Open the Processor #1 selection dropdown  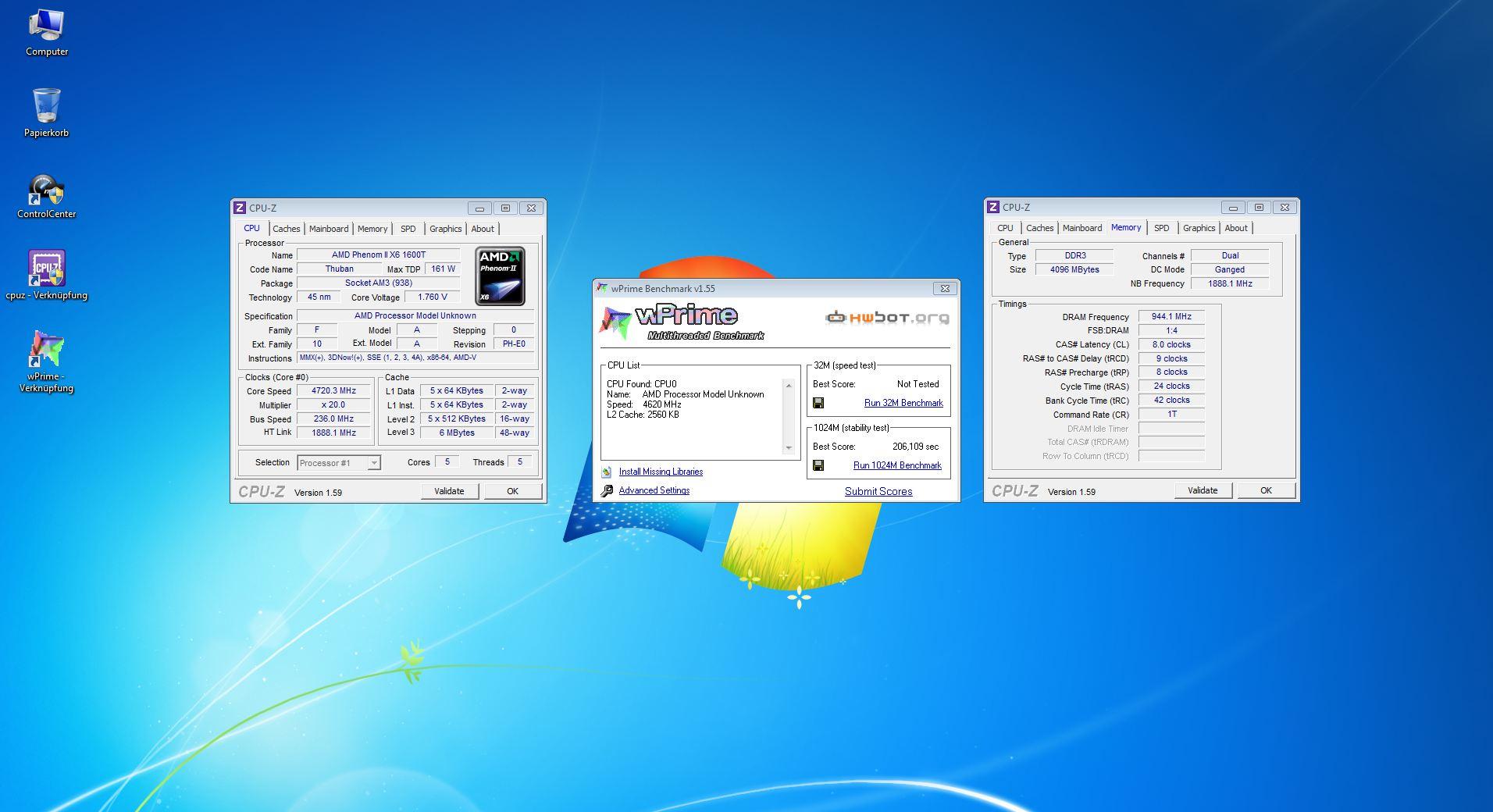click(374, 463)
